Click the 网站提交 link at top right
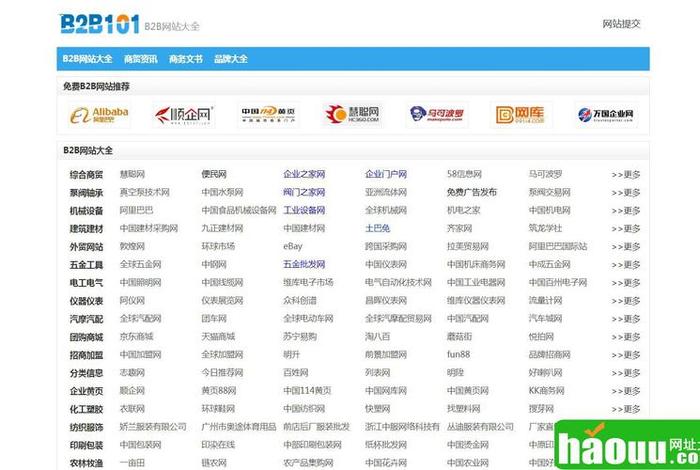 pyautogui.click(x=621, y=24)
